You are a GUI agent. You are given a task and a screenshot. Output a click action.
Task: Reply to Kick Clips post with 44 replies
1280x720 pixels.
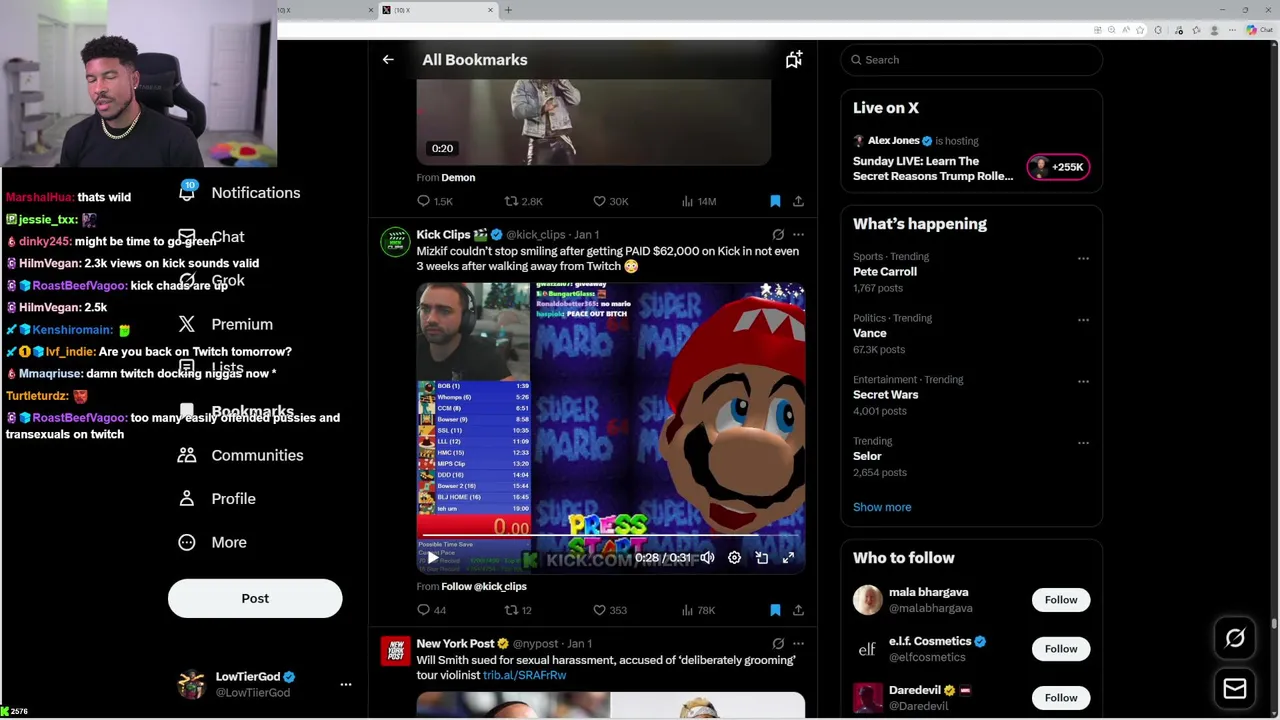point(432,610)
